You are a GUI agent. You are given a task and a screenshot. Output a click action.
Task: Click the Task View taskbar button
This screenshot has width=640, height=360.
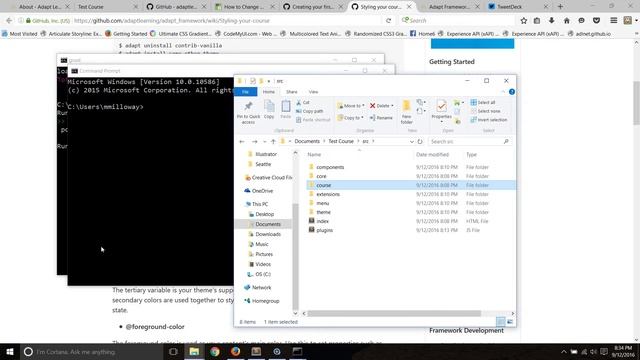[x=173, y=351]
